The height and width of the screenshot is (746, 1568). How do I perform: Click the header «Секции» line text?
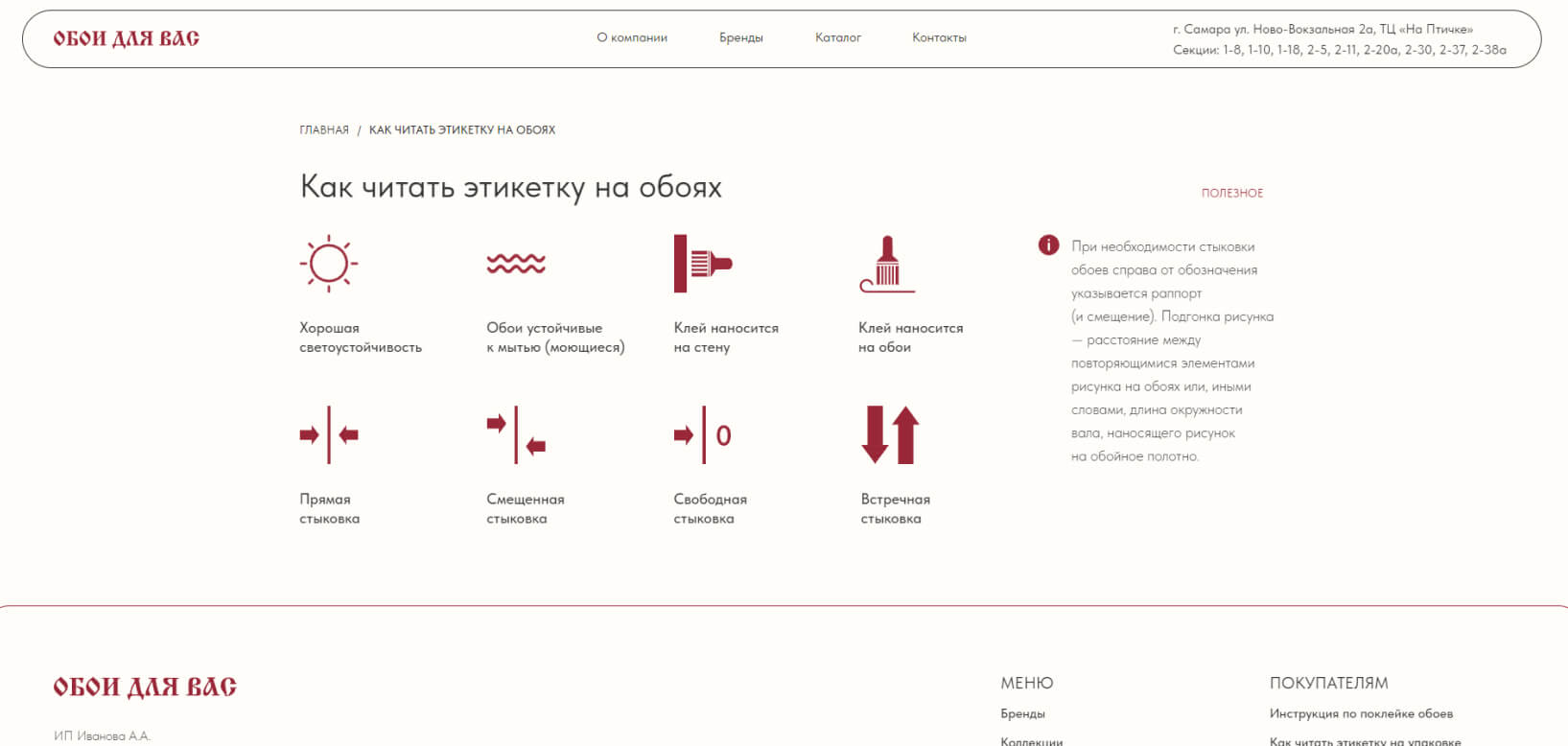click(1339, 50)
